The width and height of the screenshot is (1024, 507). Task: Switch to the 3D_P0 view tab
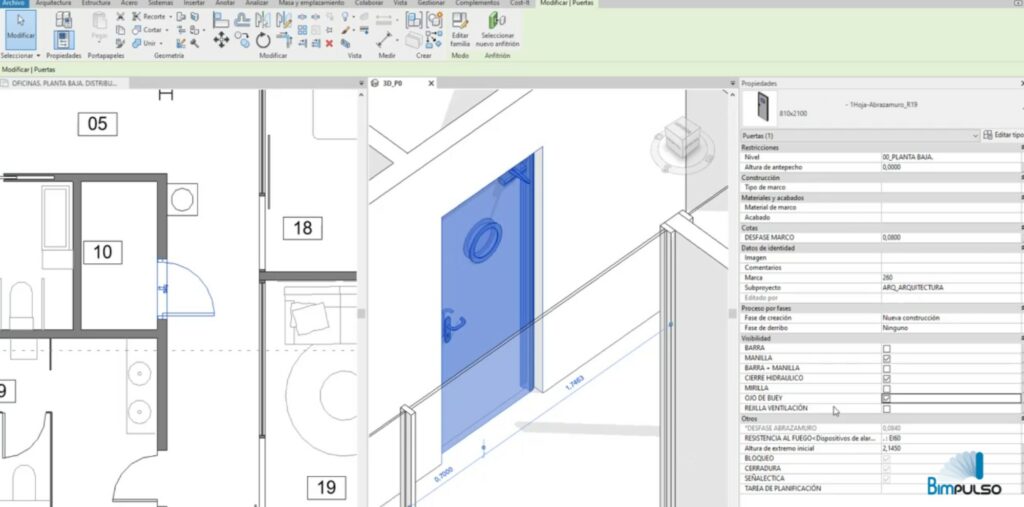390,83
